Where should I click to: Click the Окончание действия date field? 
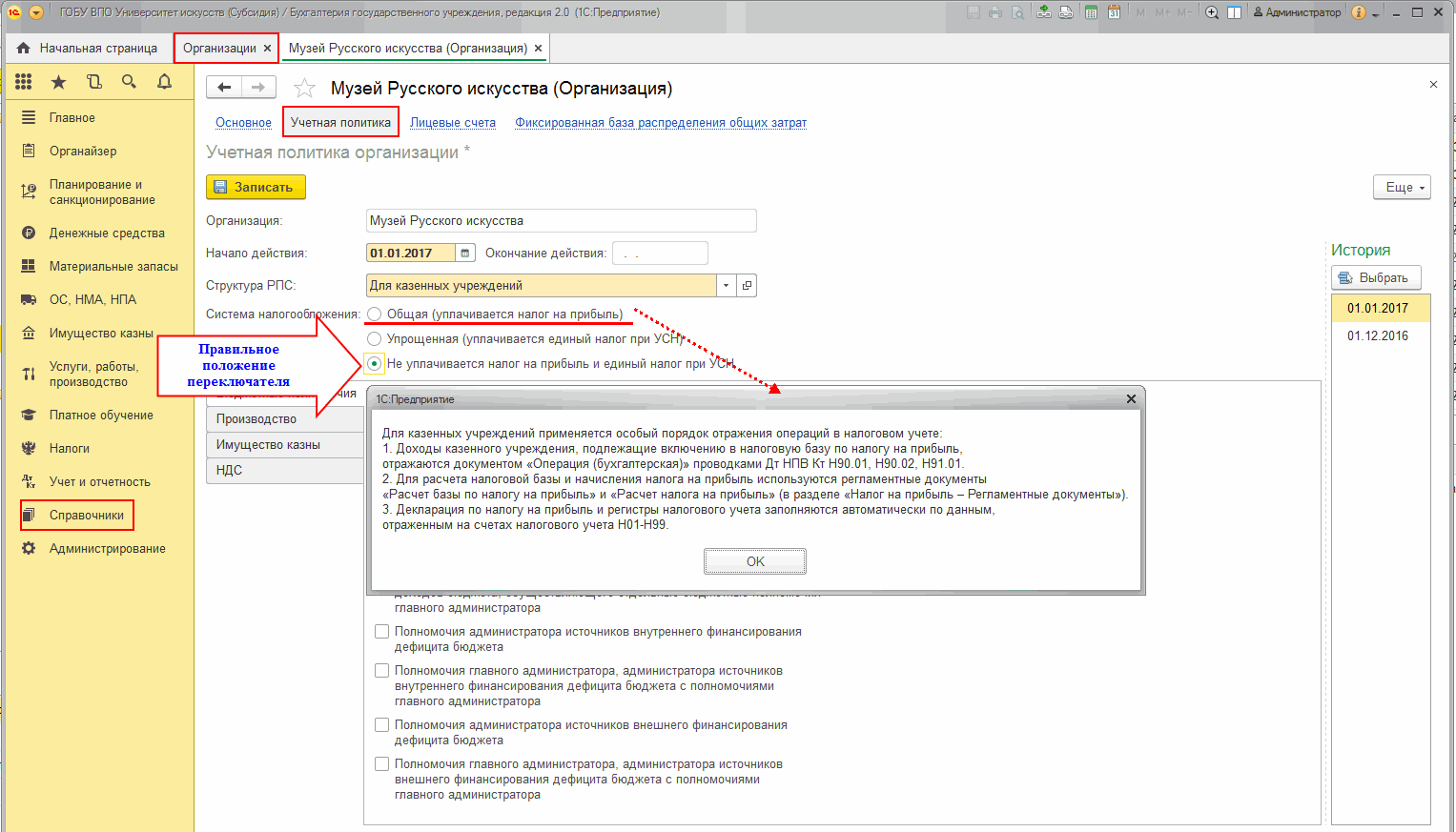tap(660, 253)
